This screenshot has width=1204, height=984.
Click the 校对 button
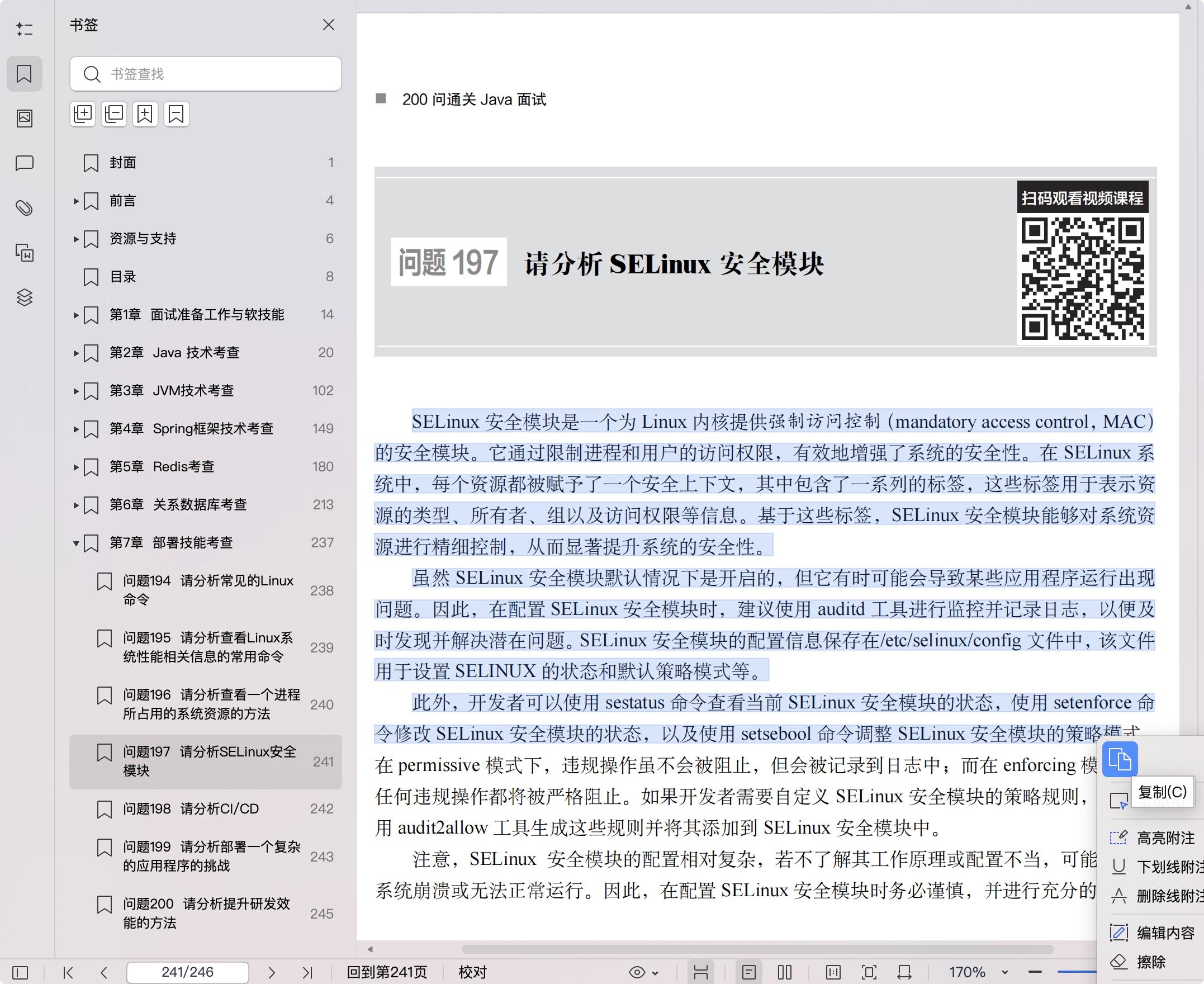pyautogui.click(x=472, y=973)
